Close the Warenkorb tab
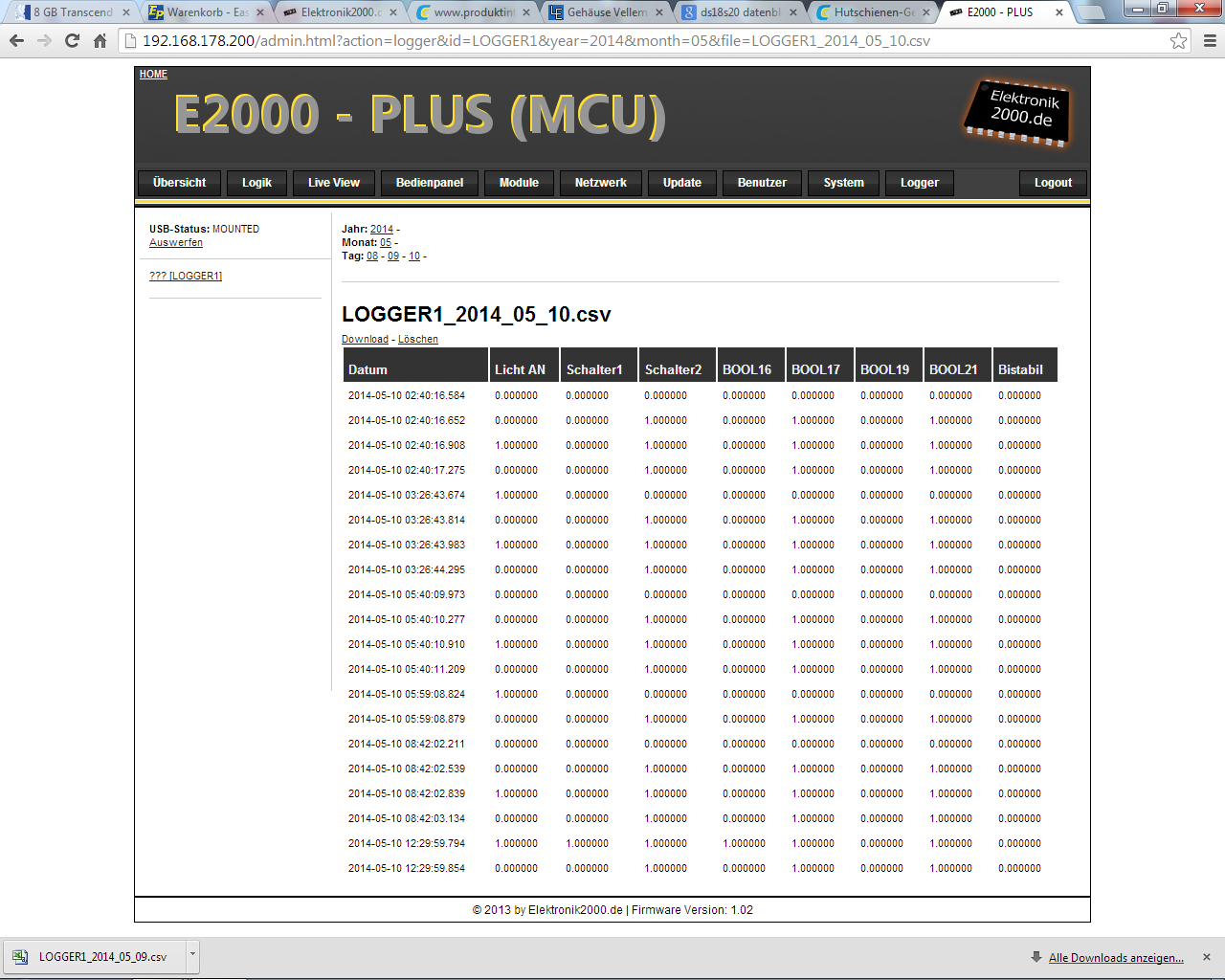 260,12
